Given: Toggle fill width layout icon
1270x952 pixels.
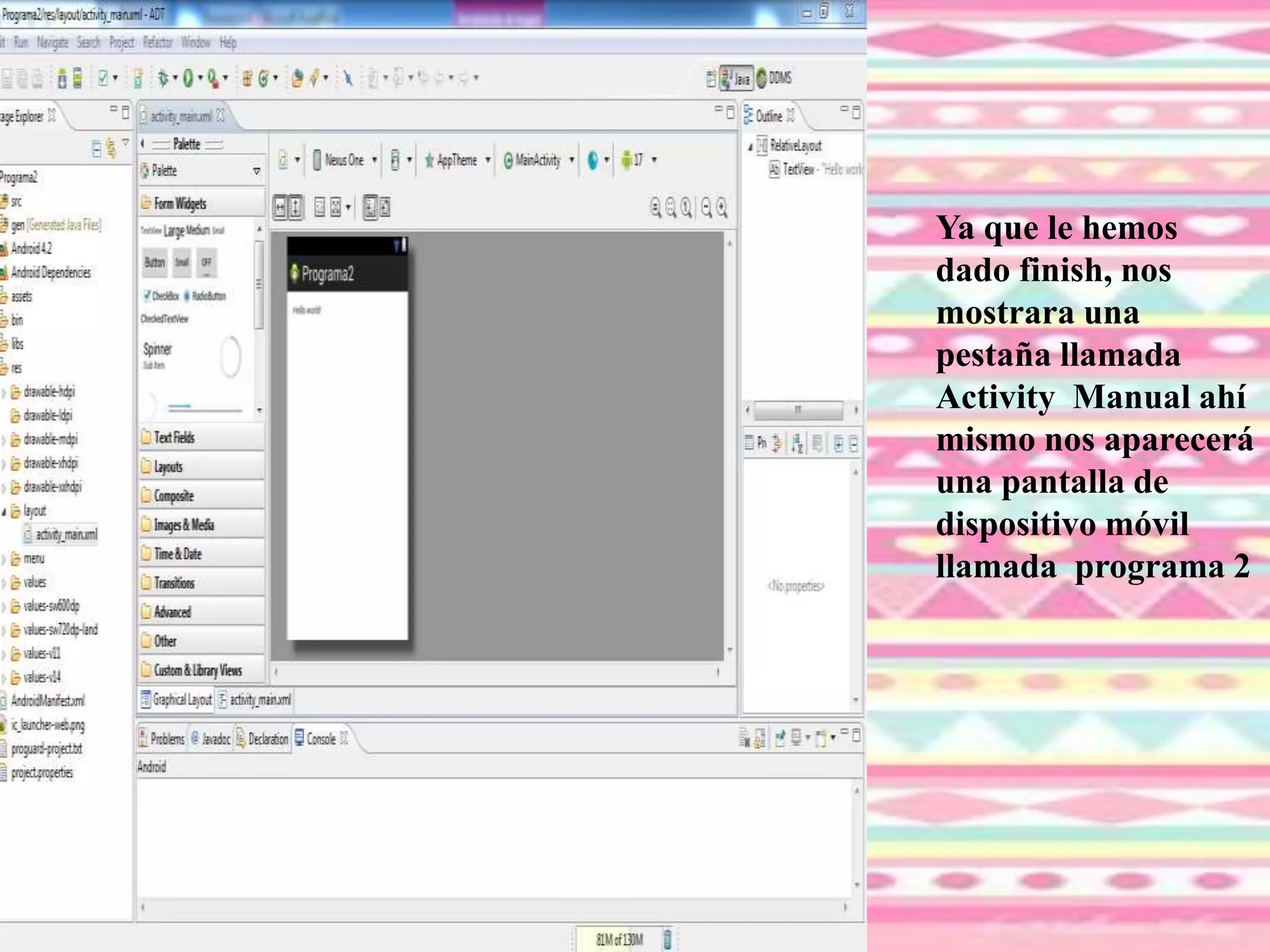Looking at the screenshot, I should (x=281, y=207).
